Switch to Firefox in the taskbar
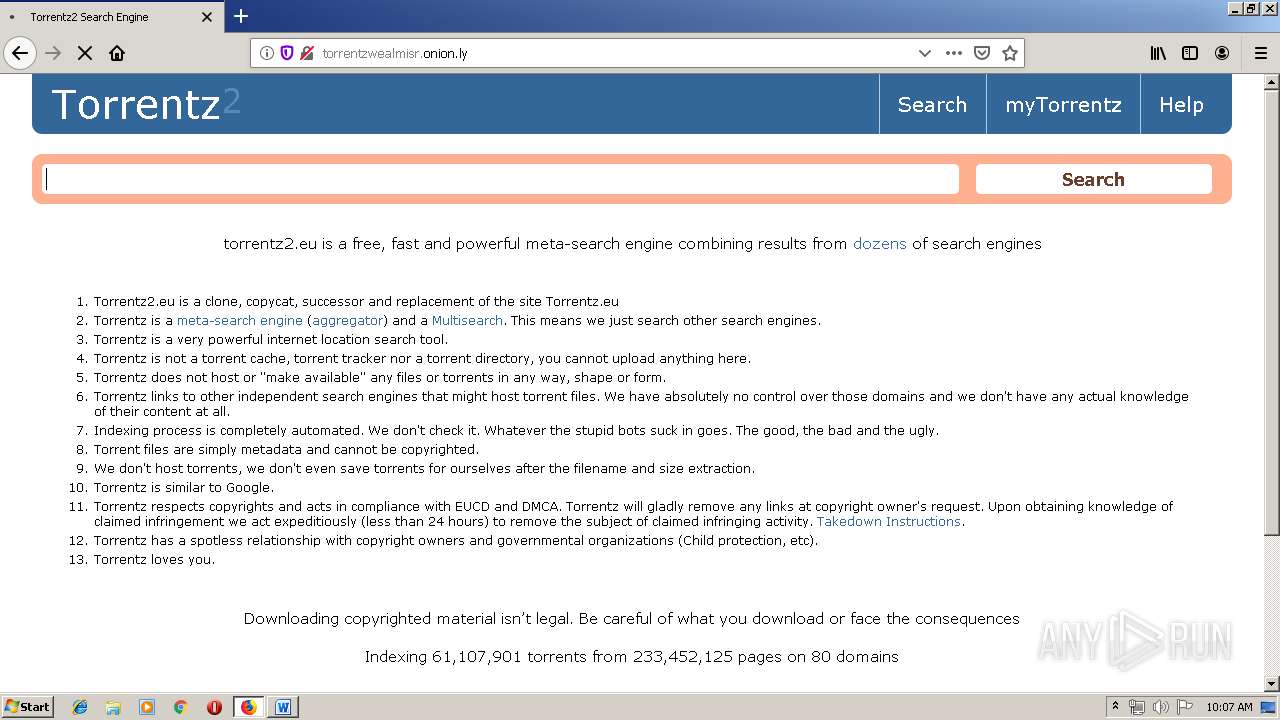1280x720 pixels. [248, 707]
